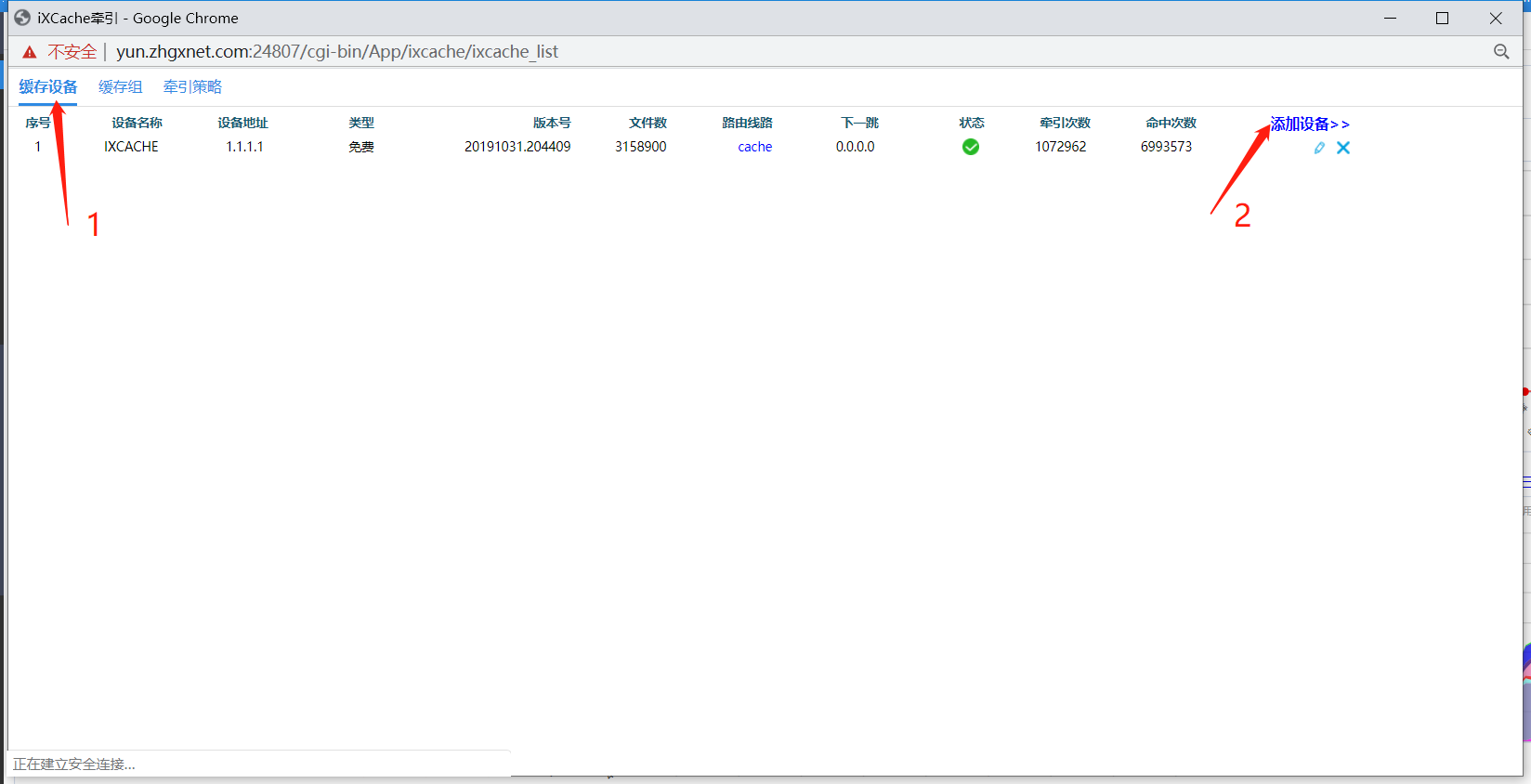
Task: Click the globe icon in the title bar
Action: pyautogui.click(x=22, y=18)
